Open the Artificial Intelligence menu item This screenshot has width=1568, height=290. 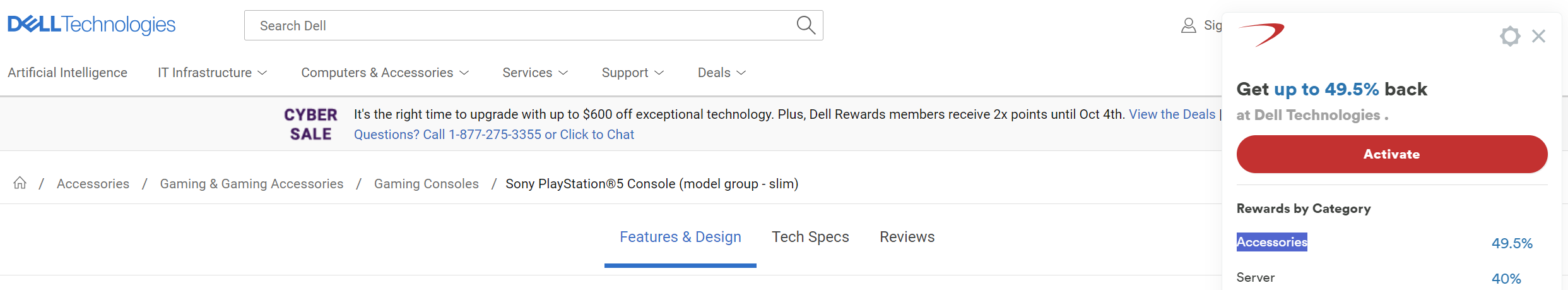[68, 73]
